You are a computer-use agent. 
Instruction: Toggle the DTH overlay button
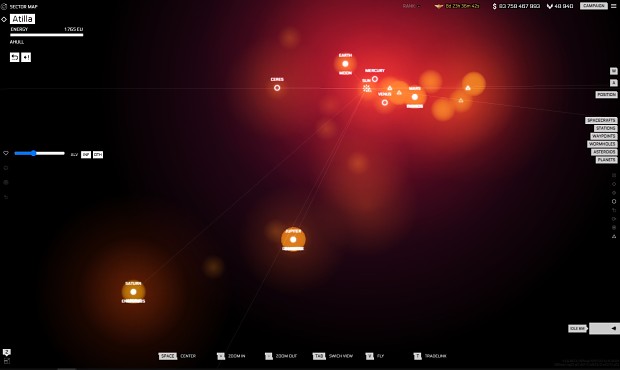(98, 155)
